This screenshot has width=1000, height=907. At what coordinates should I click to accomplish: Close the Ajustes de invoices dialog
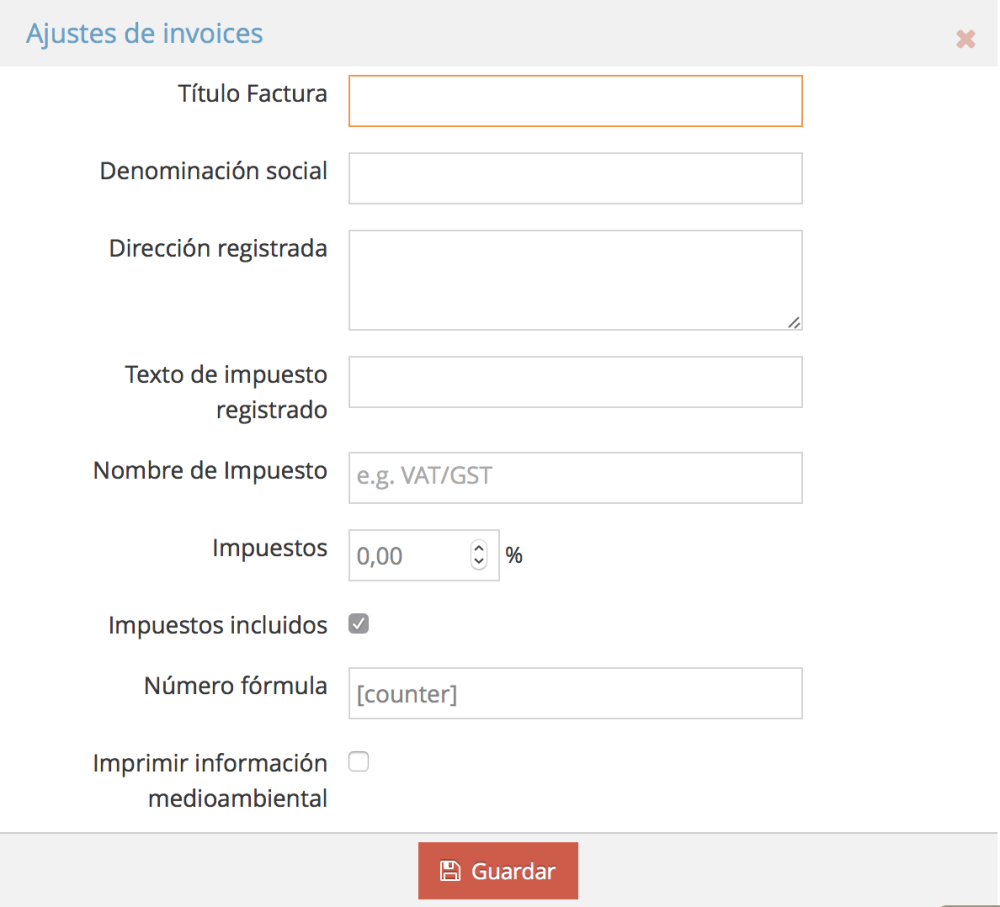(965, 39)
